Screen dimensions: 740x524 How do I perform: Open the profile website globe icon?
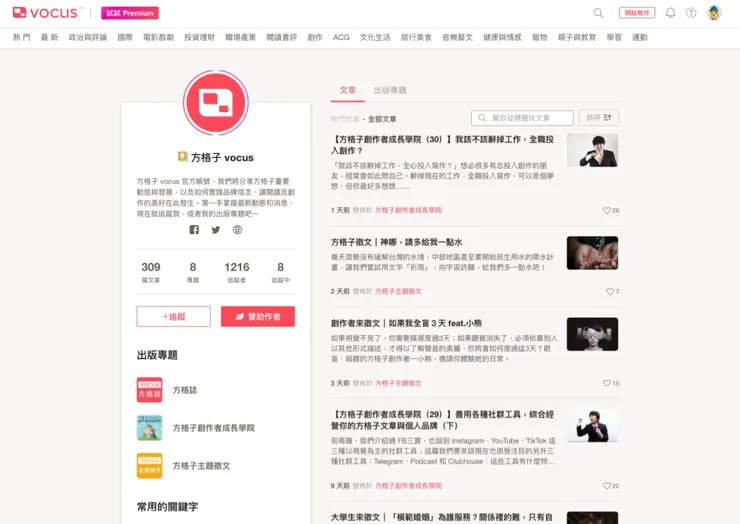pyautogui.click(x=237, y=230)
